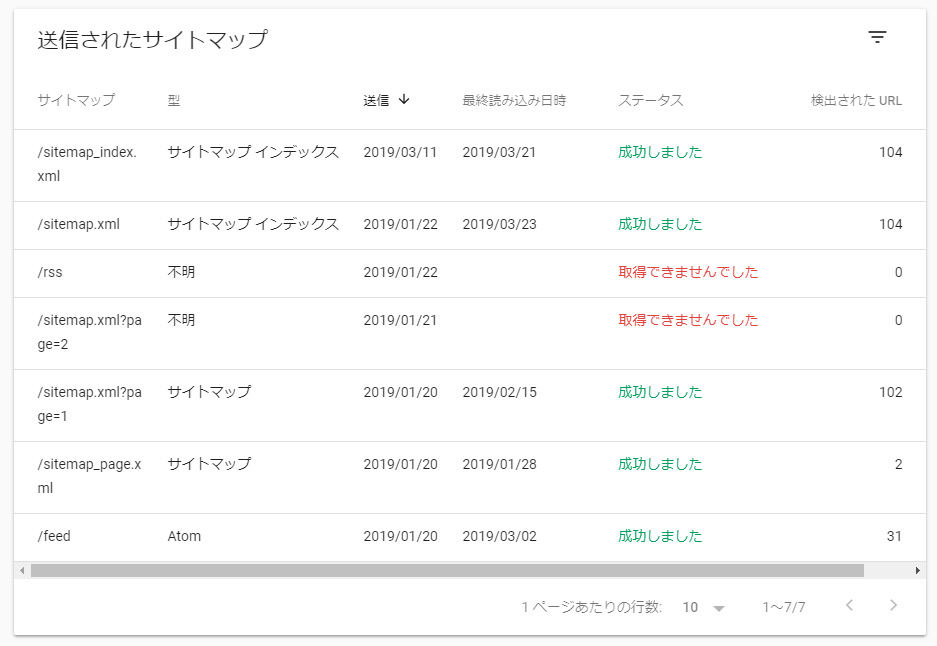The width and height of the screenshot is (937, 646).
Task: Click discovered URL count 102
Action: (x=890, y=392)
